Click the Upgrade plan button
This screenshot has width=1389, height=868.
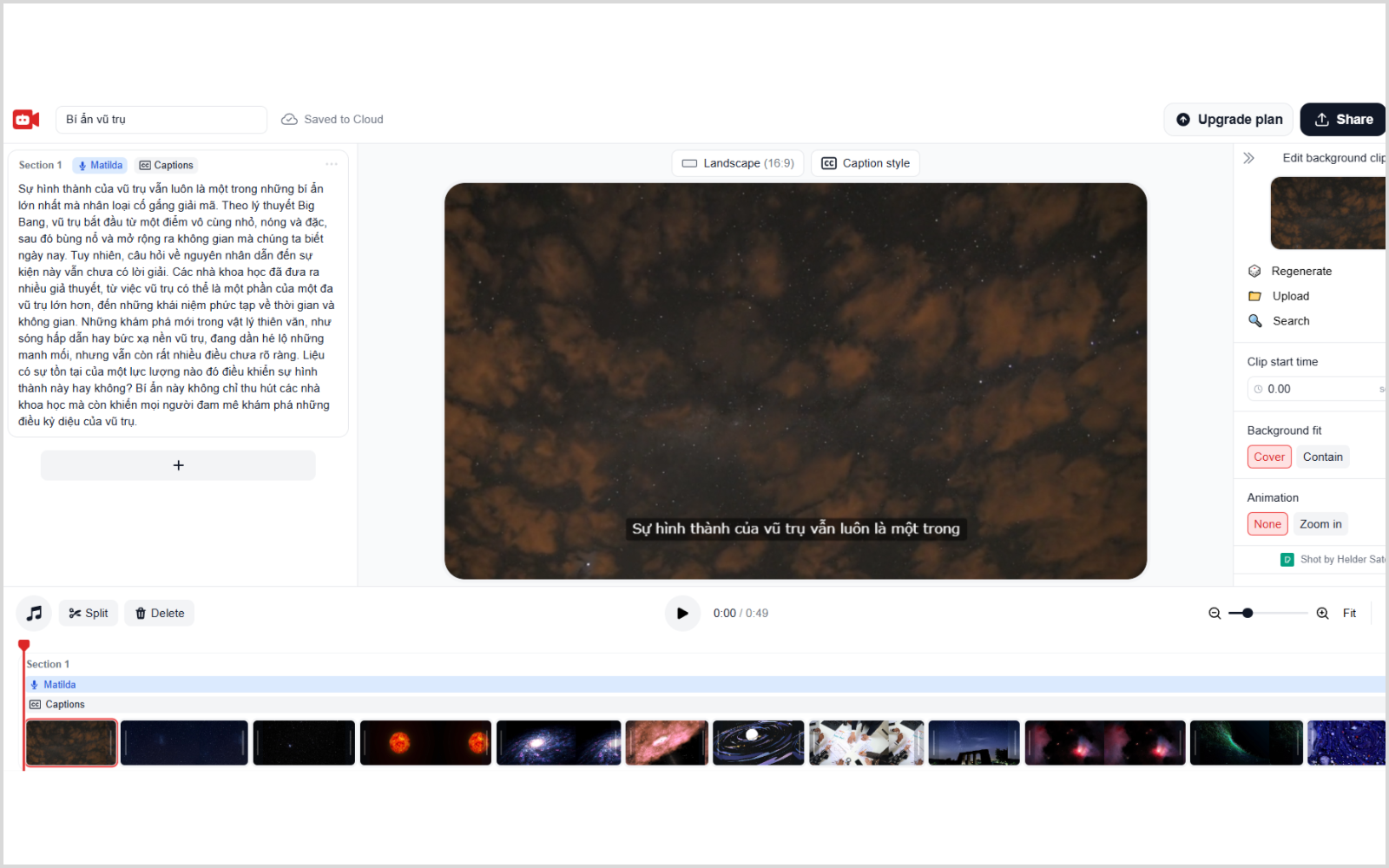pyautogui.click(x=1228, y=120)
